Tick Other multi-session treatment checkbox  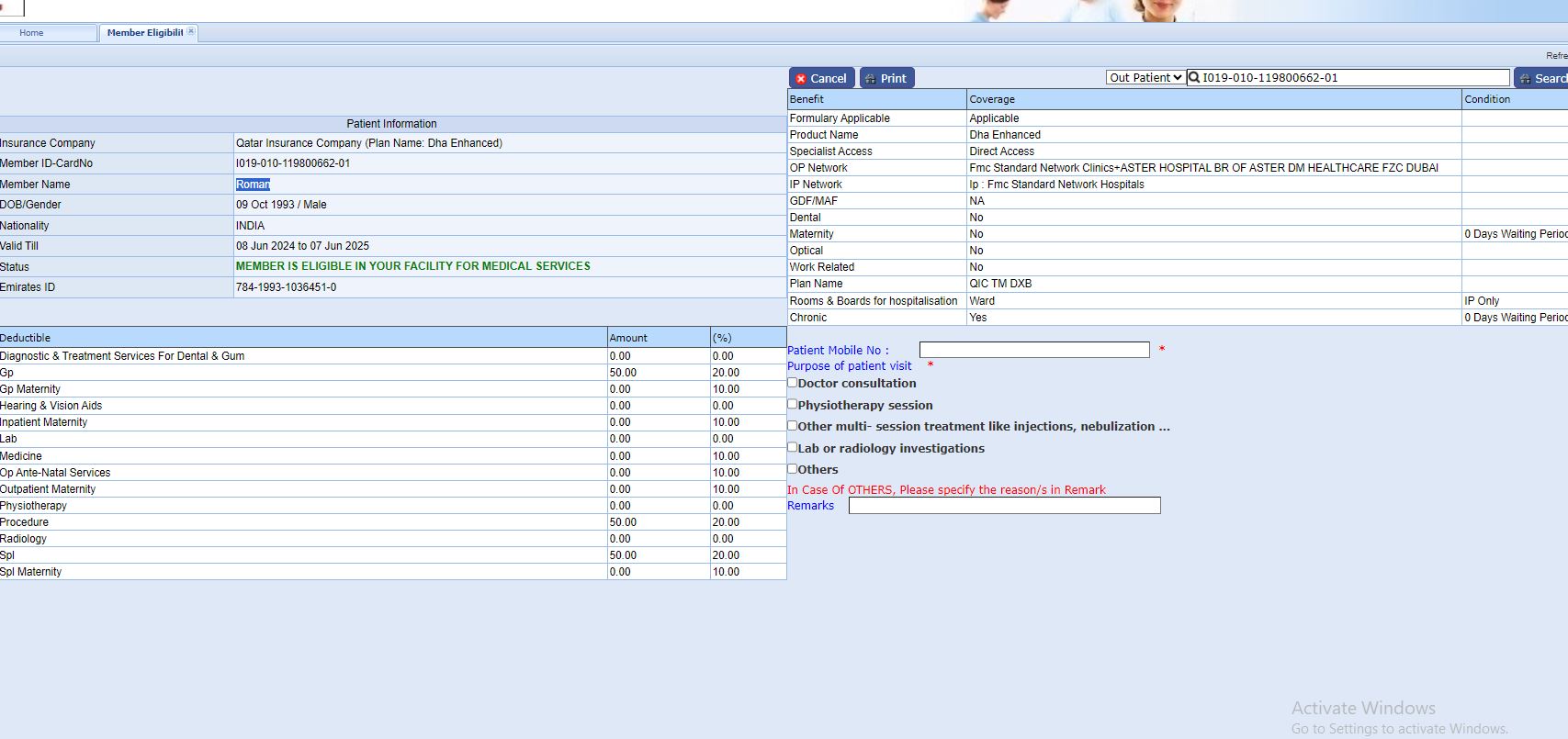coord(792,426)
